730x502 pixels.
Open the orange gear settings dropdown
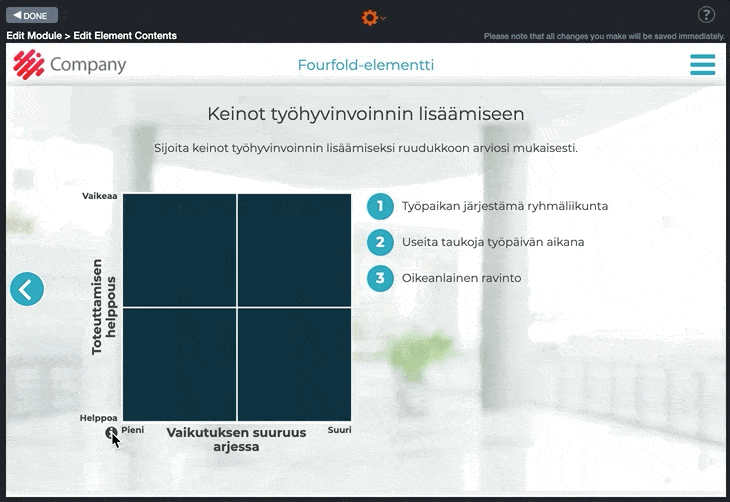click(x=373, y=18)
